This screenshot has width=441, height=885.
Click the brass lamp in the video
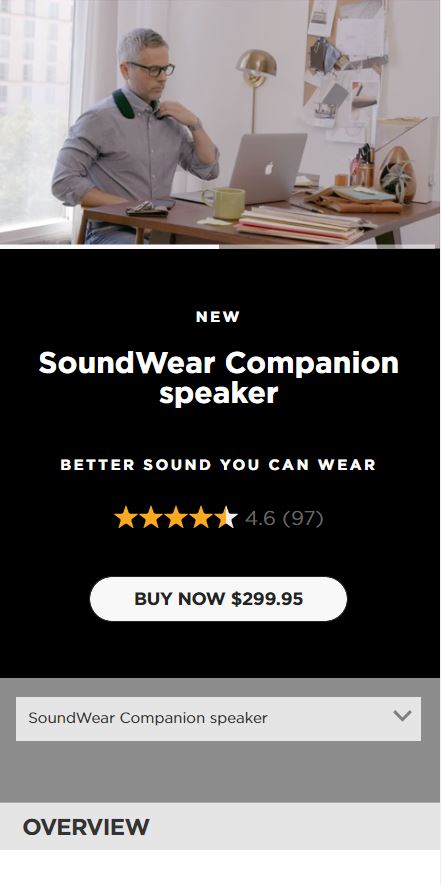pos(256,90)
